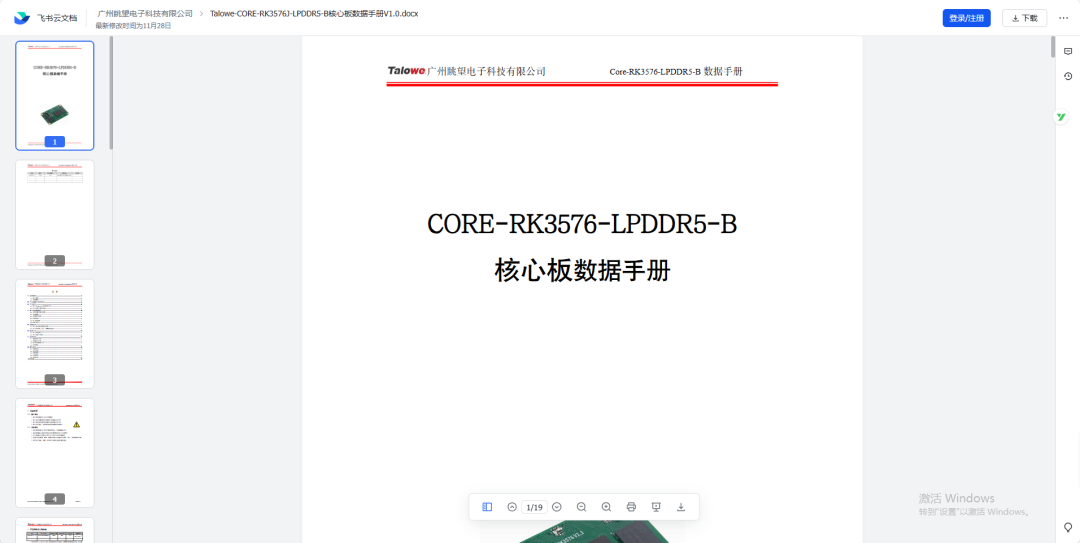Click the document vertical scrollbar
1080x543 pixels.
coord(1052,47)
